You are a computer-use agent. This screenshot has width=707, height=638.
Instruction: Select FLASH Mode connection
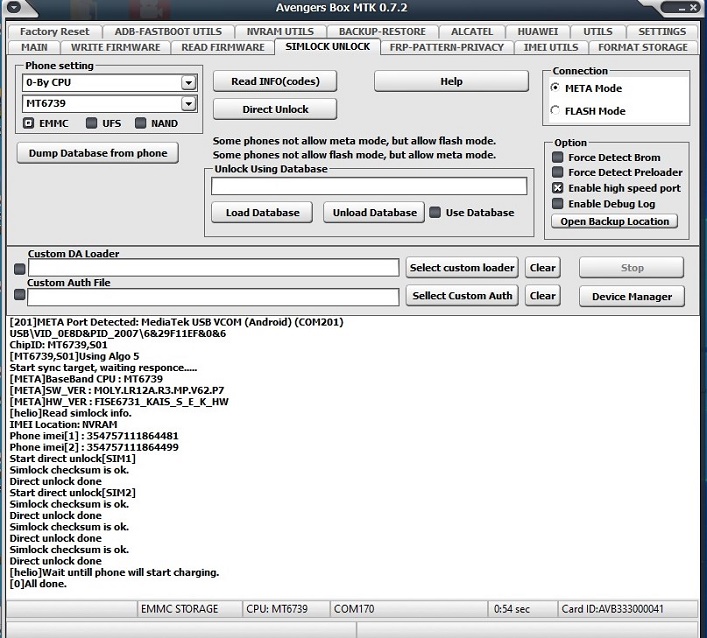[556, 110]
